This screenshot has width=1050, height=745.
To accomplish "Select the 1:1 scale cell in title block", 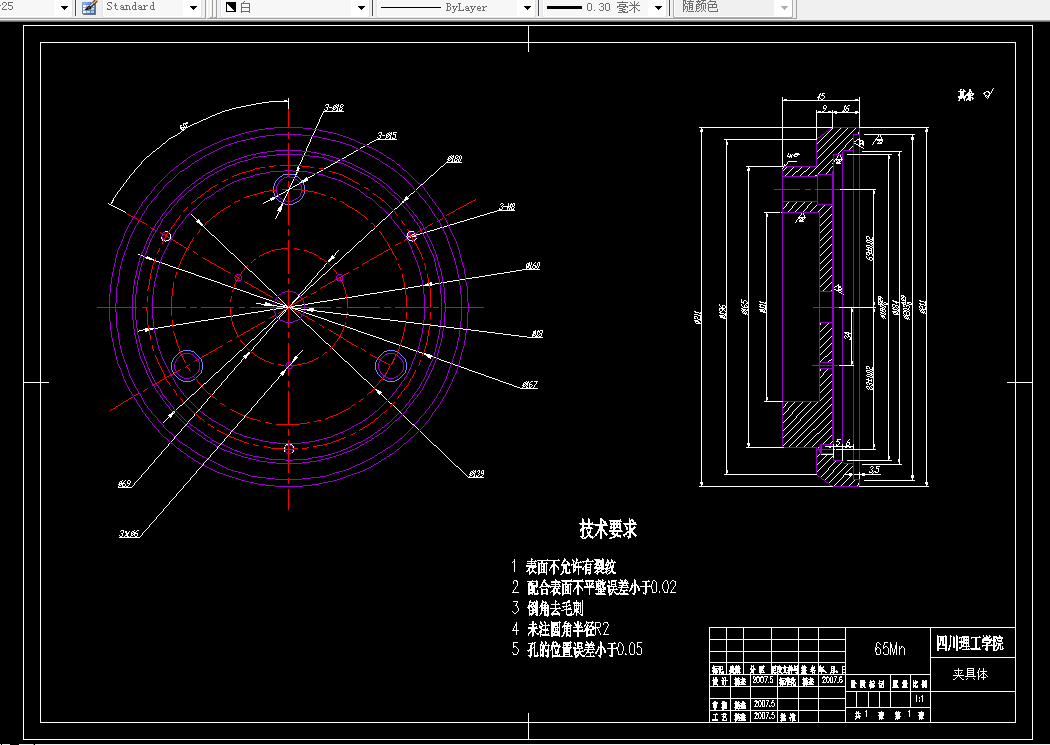I will point(919,699).
